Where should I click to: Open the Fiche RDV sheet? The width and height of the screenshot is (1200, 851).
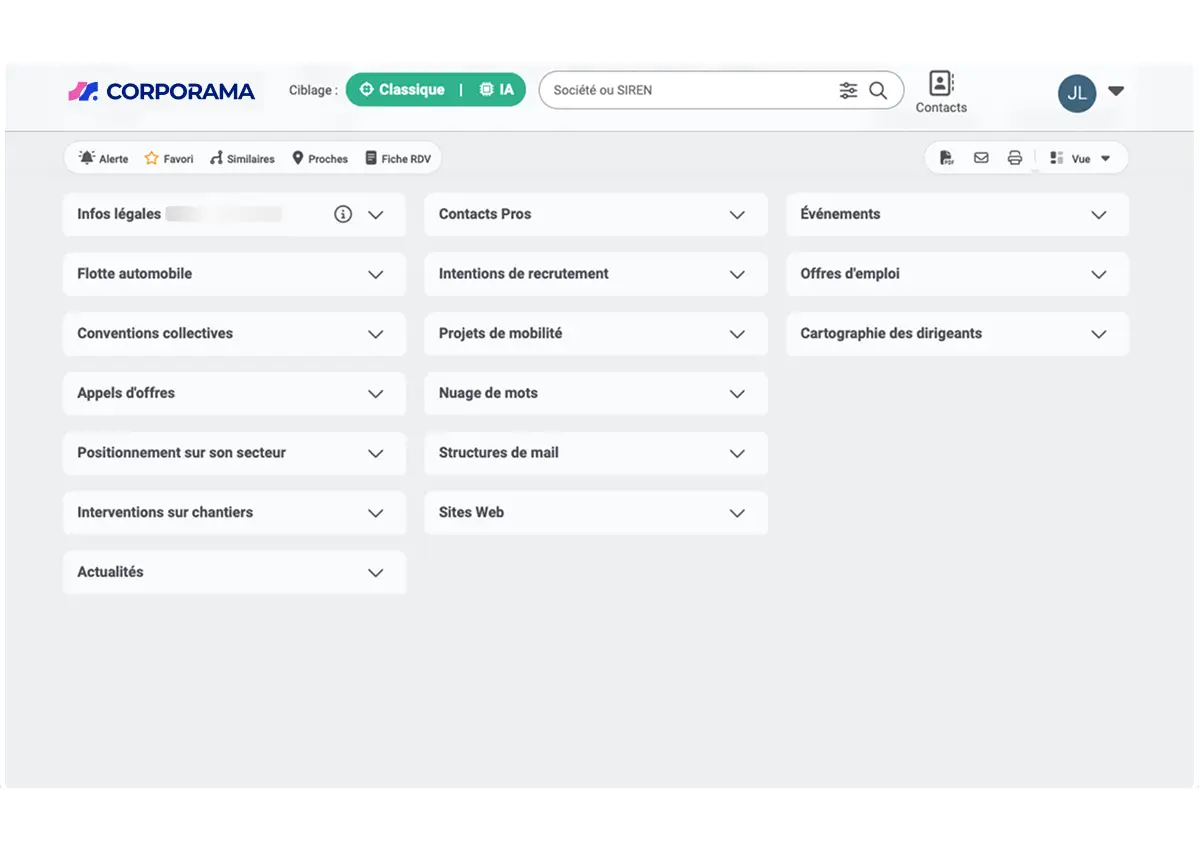(x=398, y=158)
